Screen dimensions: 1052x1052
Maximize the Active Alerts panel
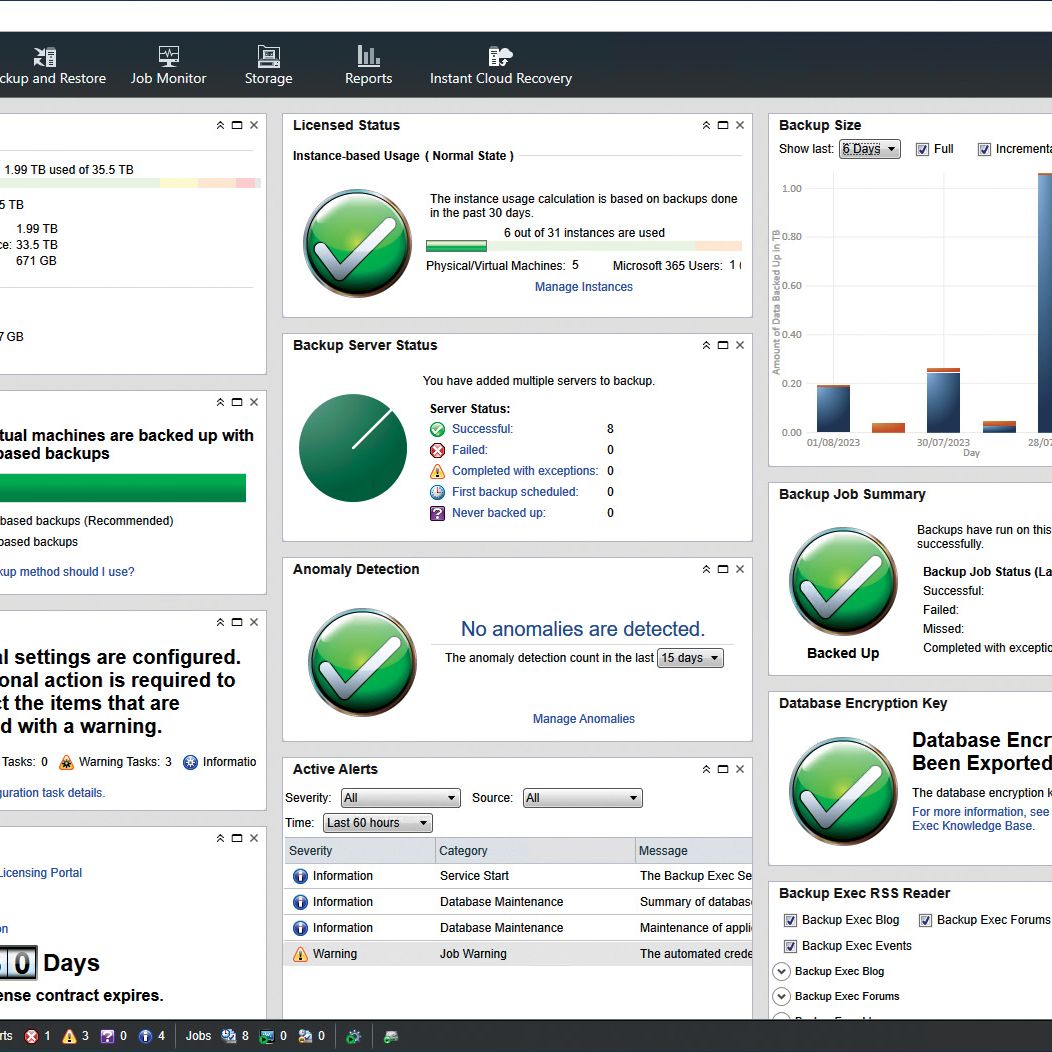click(723, 770)
